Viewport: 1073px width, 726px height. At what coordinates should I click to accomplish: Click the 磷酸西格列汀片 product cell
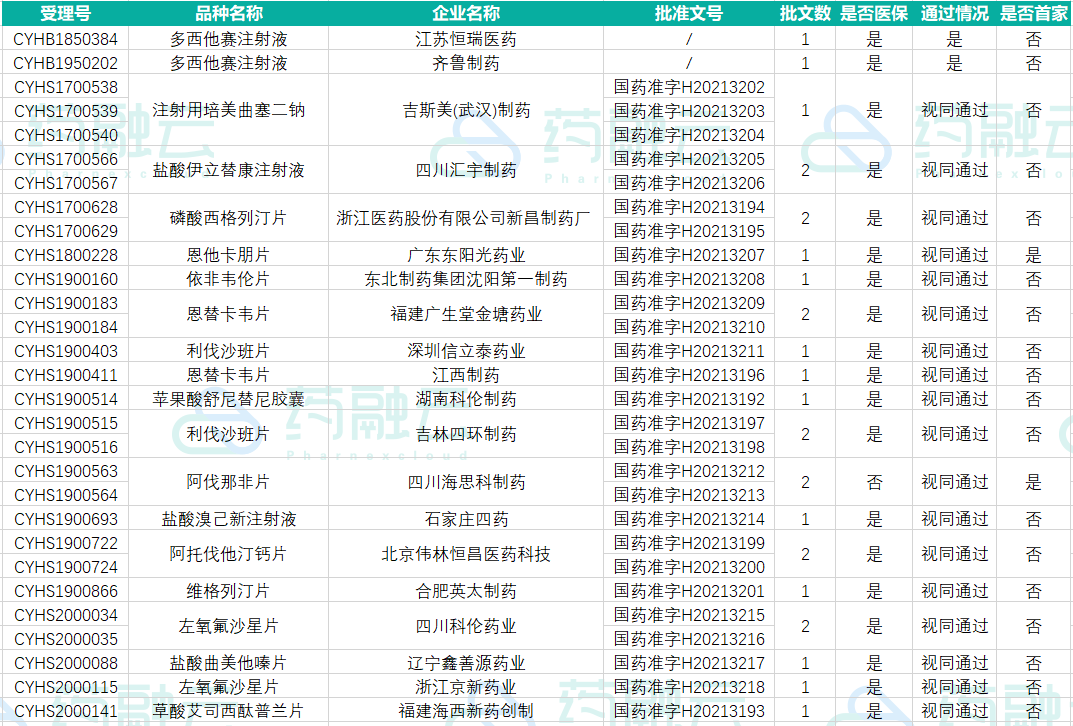228,218
